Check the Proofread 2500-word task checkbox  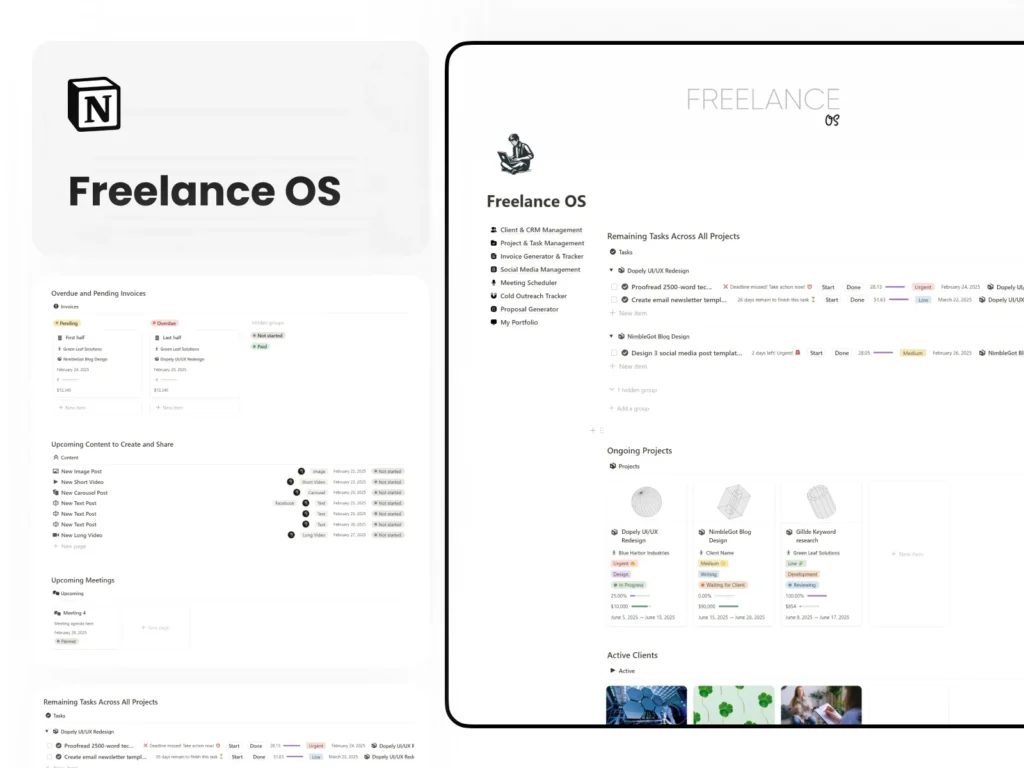point(614,287)
